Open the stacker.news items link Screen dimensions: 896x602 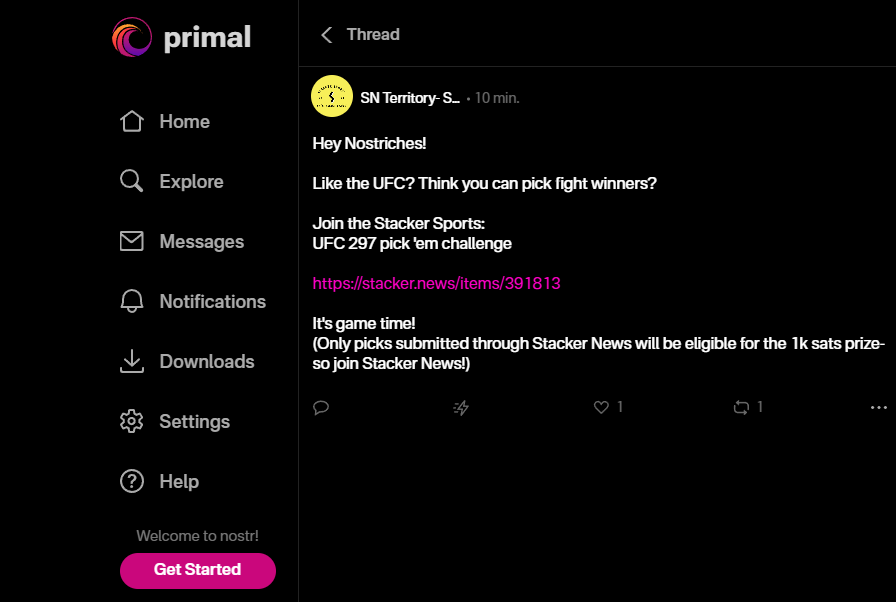[x=436, y=284]
